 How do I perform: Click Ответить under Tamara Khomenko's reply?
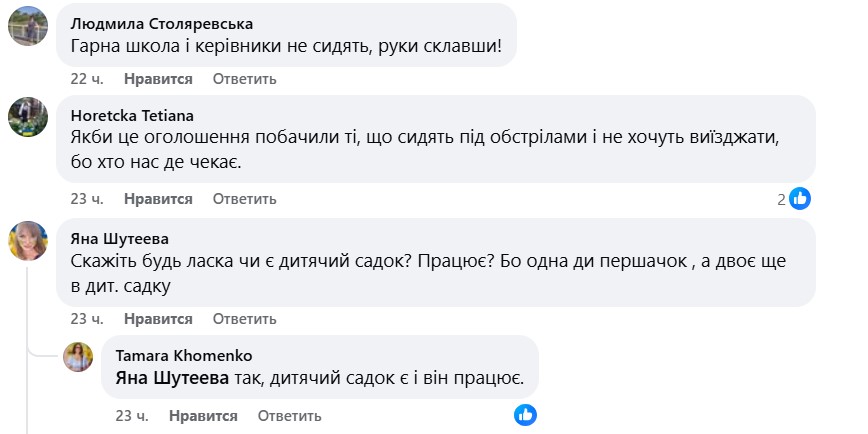tap(290, 415)
